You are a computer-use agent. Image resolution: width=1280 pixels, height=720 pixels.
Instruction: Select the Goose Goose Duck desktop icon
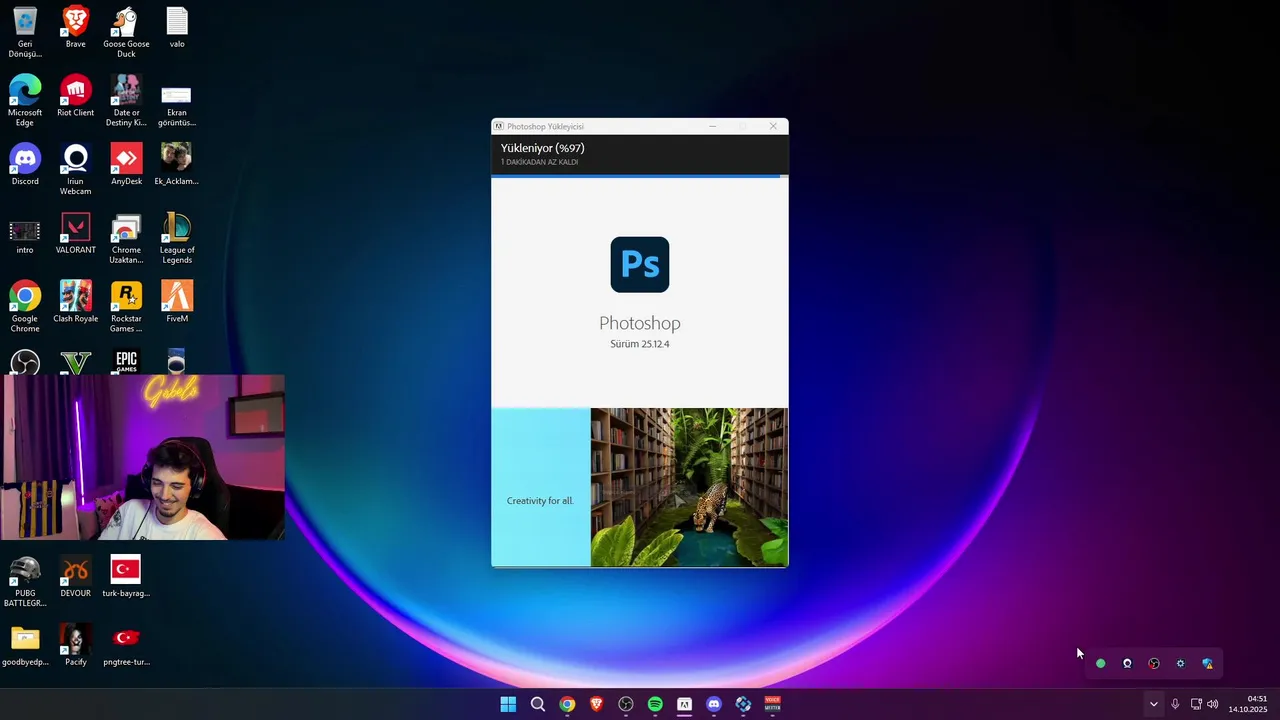click(x=126, y=22)
